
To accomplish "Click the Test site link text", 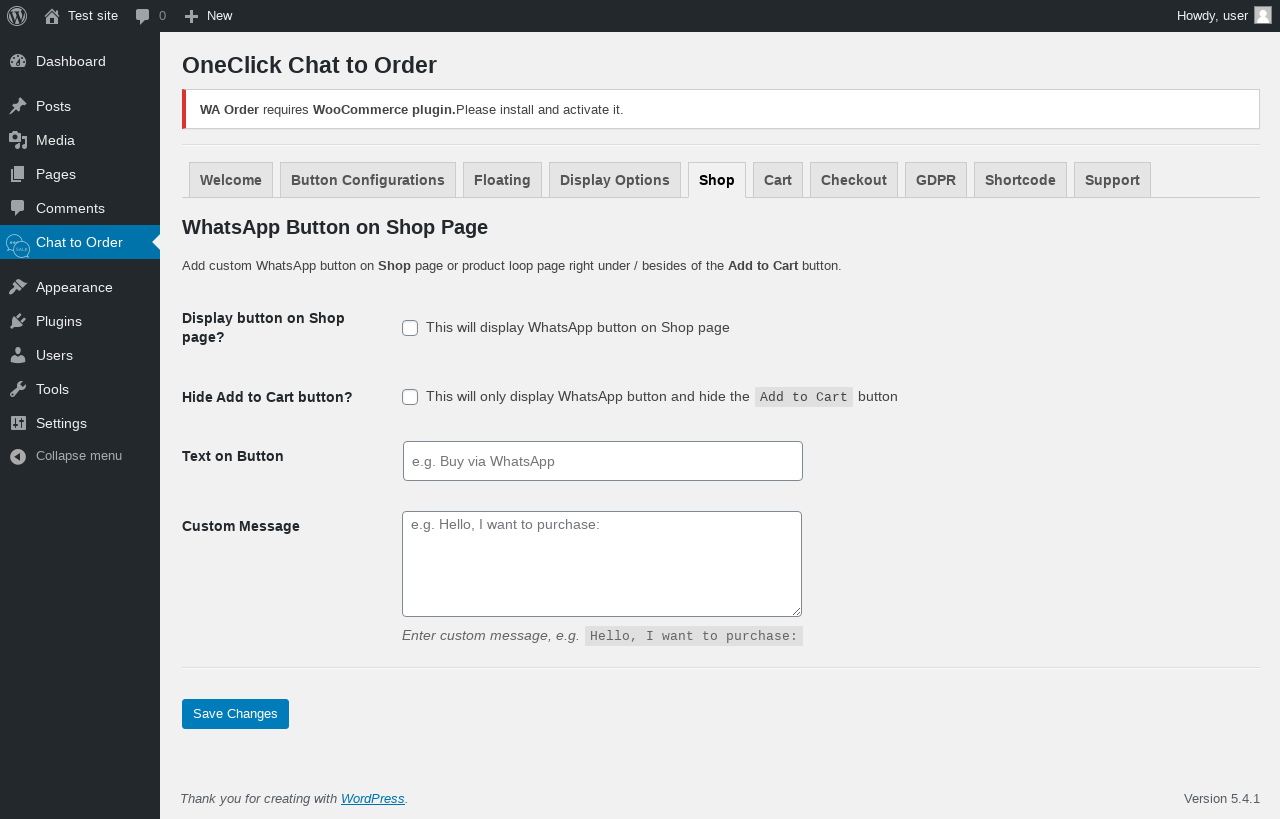I will (93, 16).
